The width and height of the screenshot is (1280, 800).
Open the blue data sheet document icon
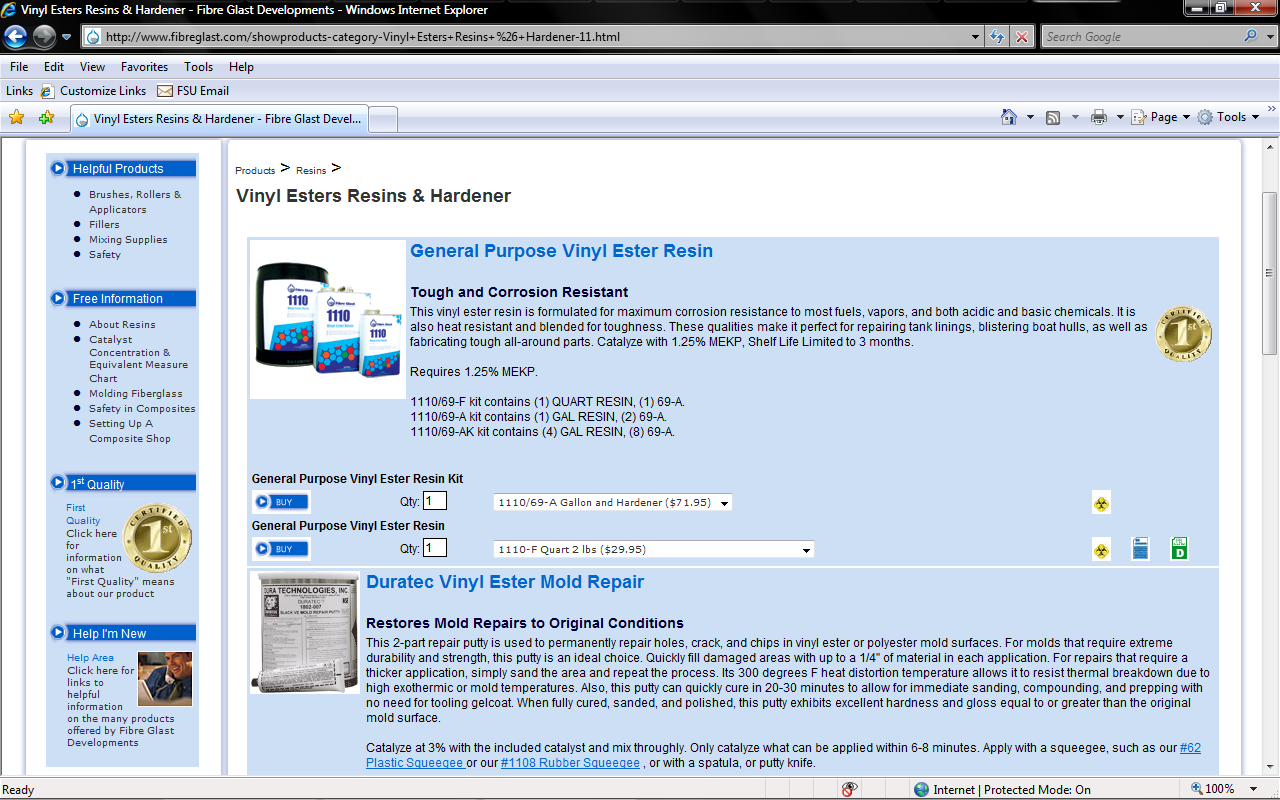pyautogui.click(x=1140, y=548)
